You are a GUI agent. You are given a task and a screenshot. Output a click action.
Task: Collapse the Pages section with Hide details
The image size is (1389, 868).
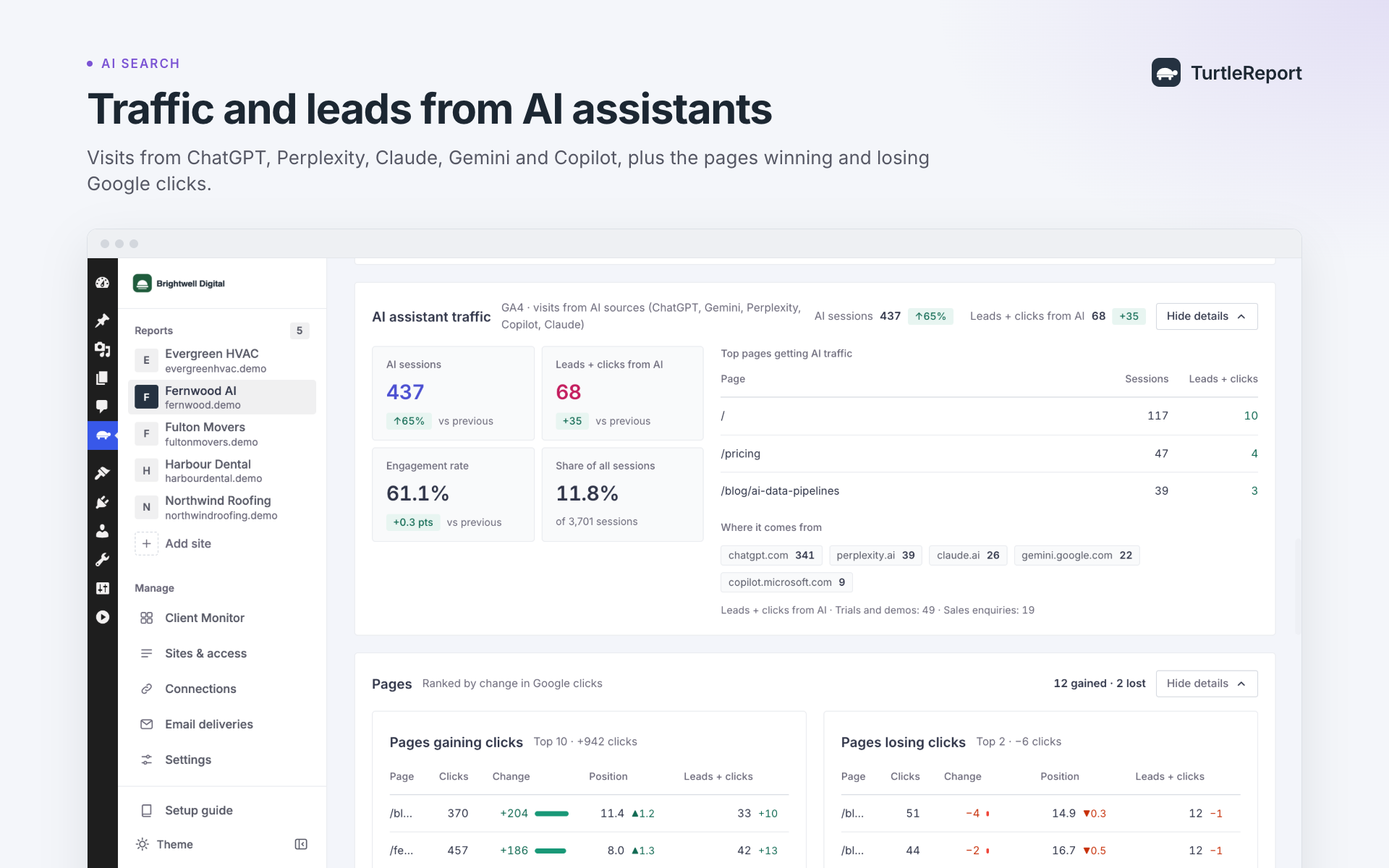1206,684
